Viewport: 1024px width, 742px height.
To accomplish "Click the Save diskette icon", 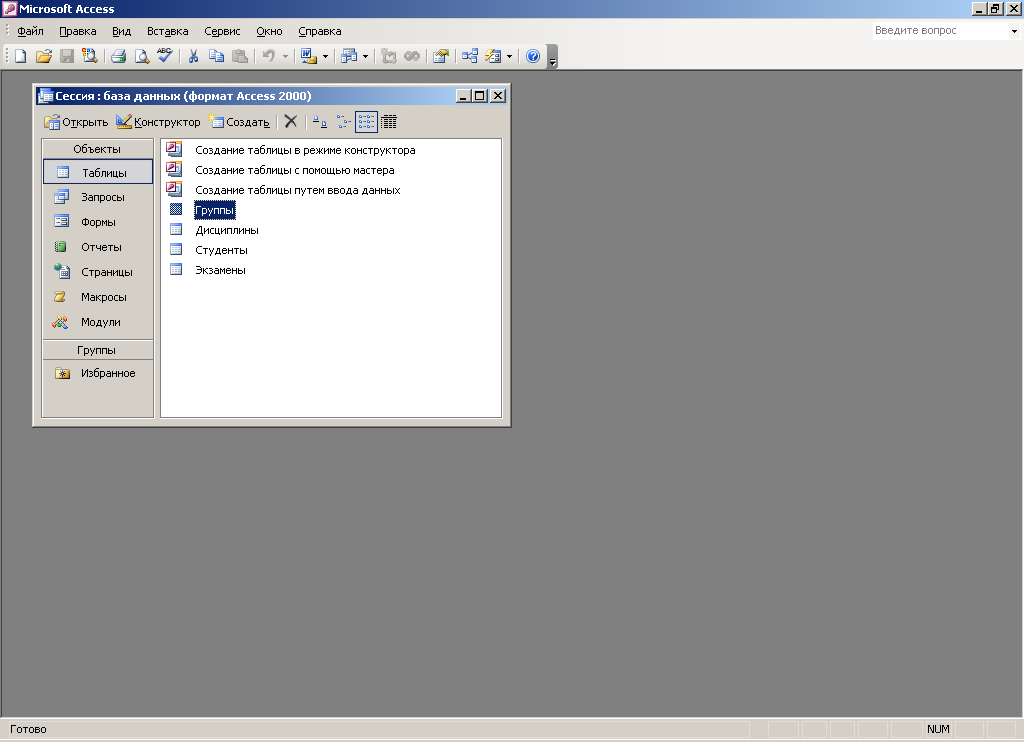I will (67, 56).
